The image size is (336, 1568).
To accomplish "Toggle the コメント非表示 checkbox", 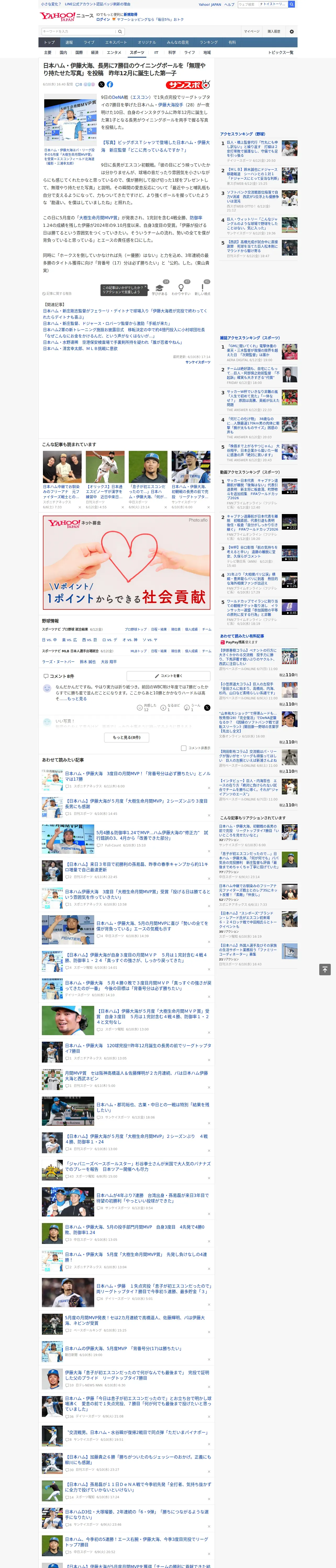I will pyautogui.click(x=183, y=748).
